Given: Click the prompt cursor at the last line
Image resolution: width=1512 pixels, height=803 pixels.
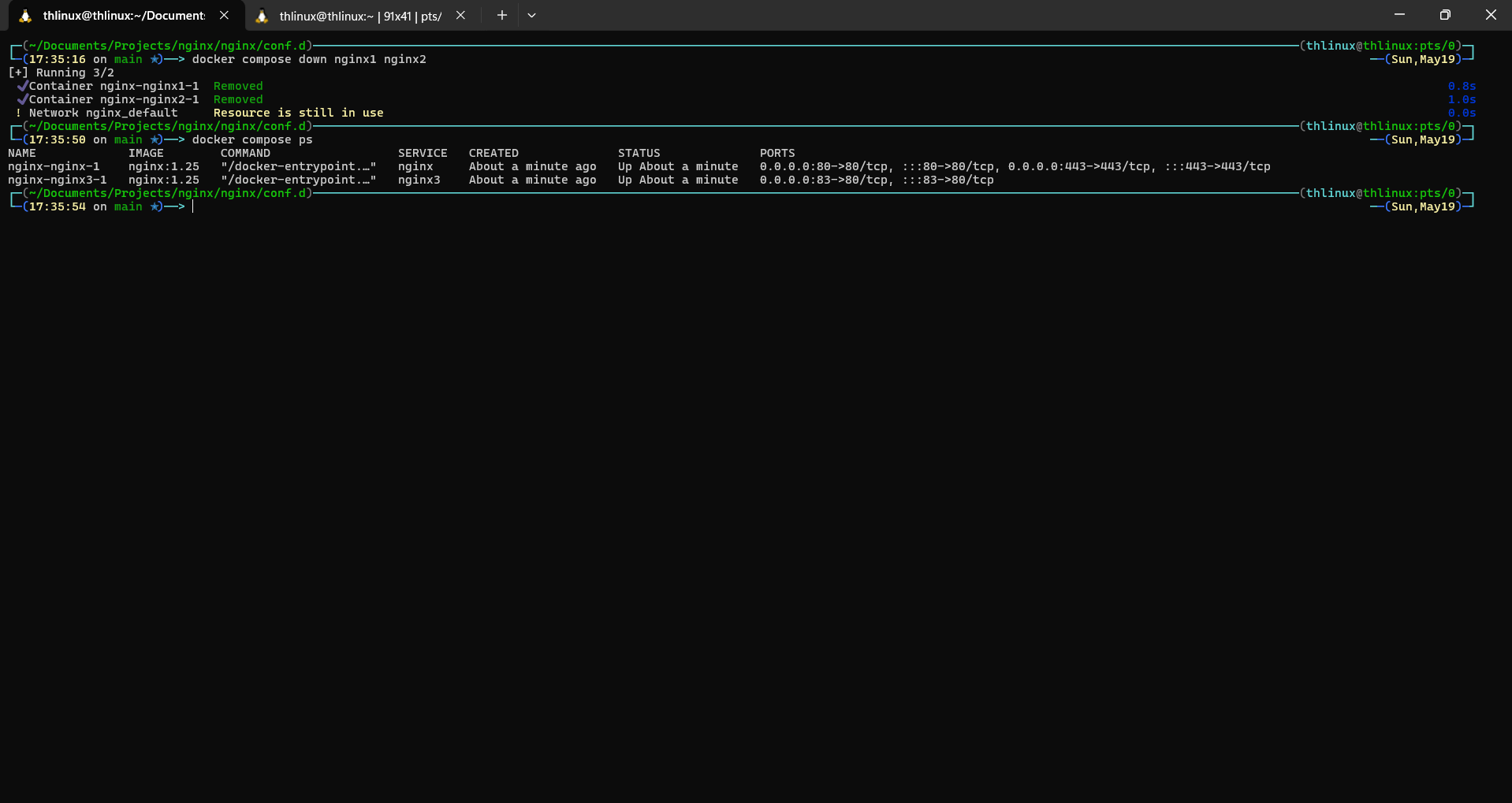Looking at the screenshot, I should coord(193,206).
